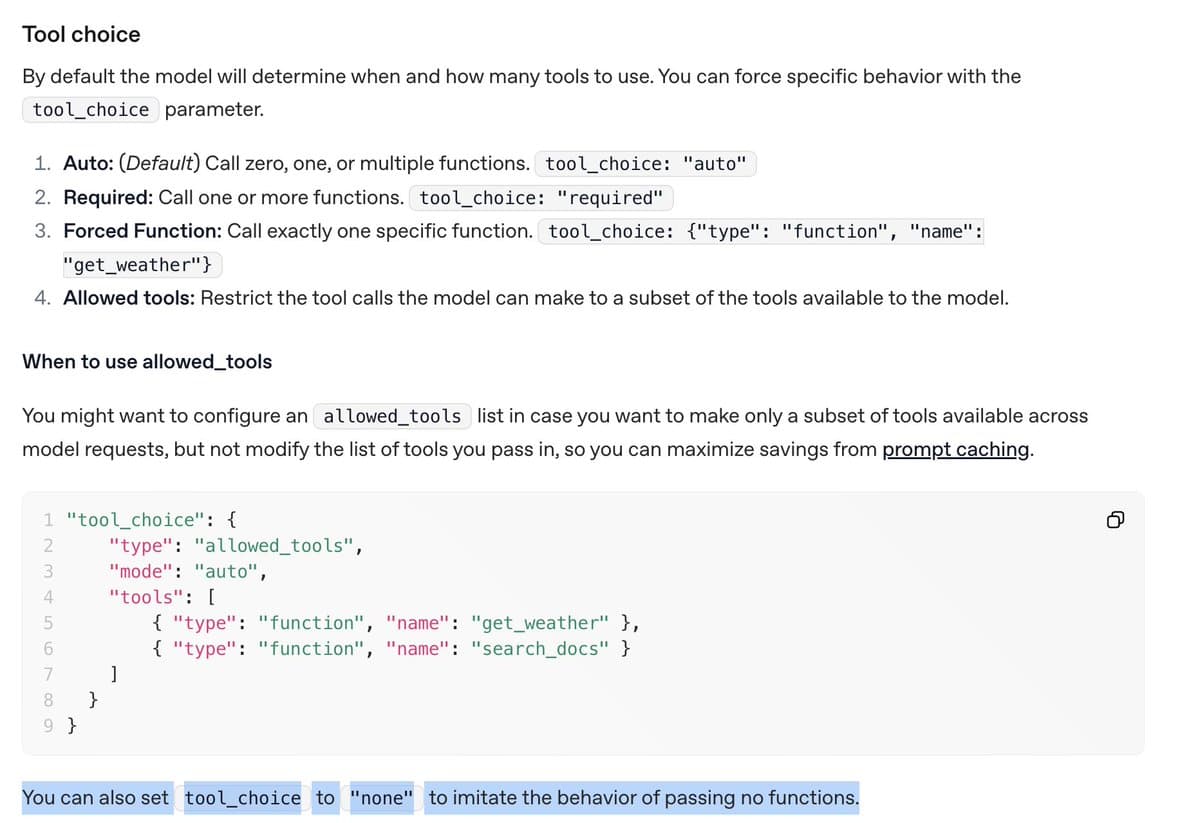This screenshot has width=1200, height=823.
Task: Click code line "tools": [
Action: pyautogui.click(x=163, y=597)
